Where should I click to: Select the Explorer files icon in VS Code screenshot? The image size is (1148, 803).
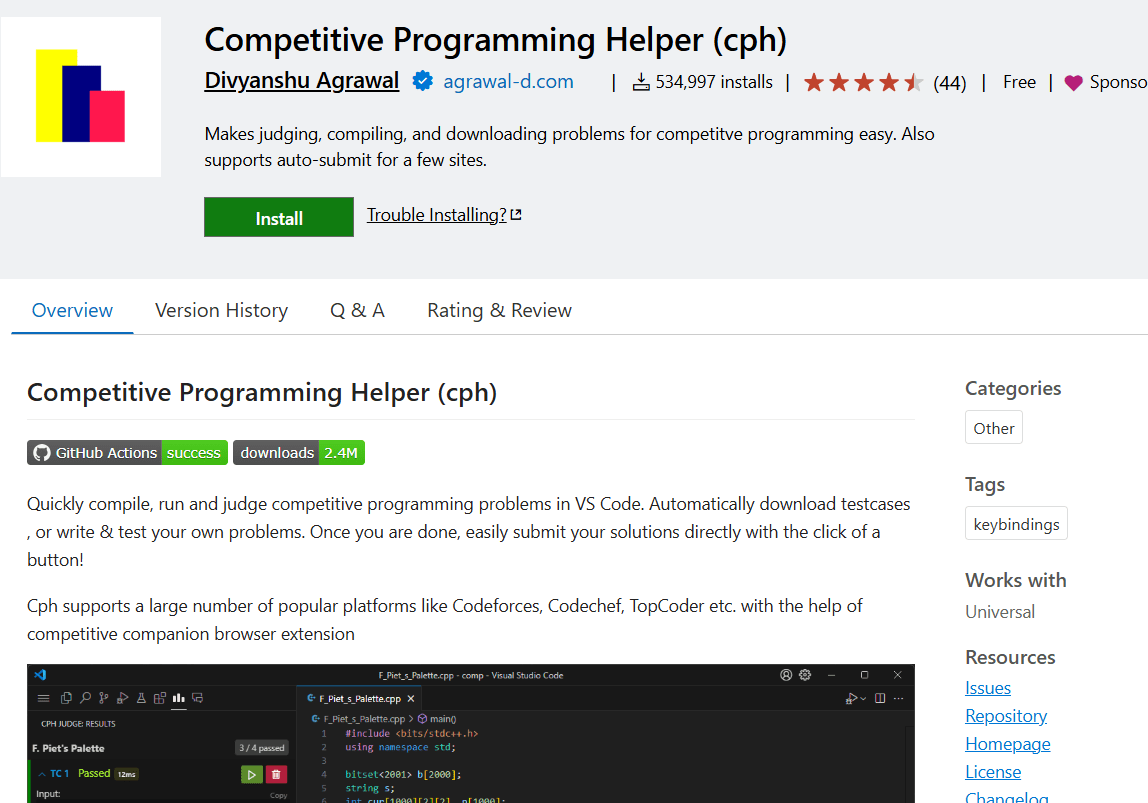pos(66,698)
